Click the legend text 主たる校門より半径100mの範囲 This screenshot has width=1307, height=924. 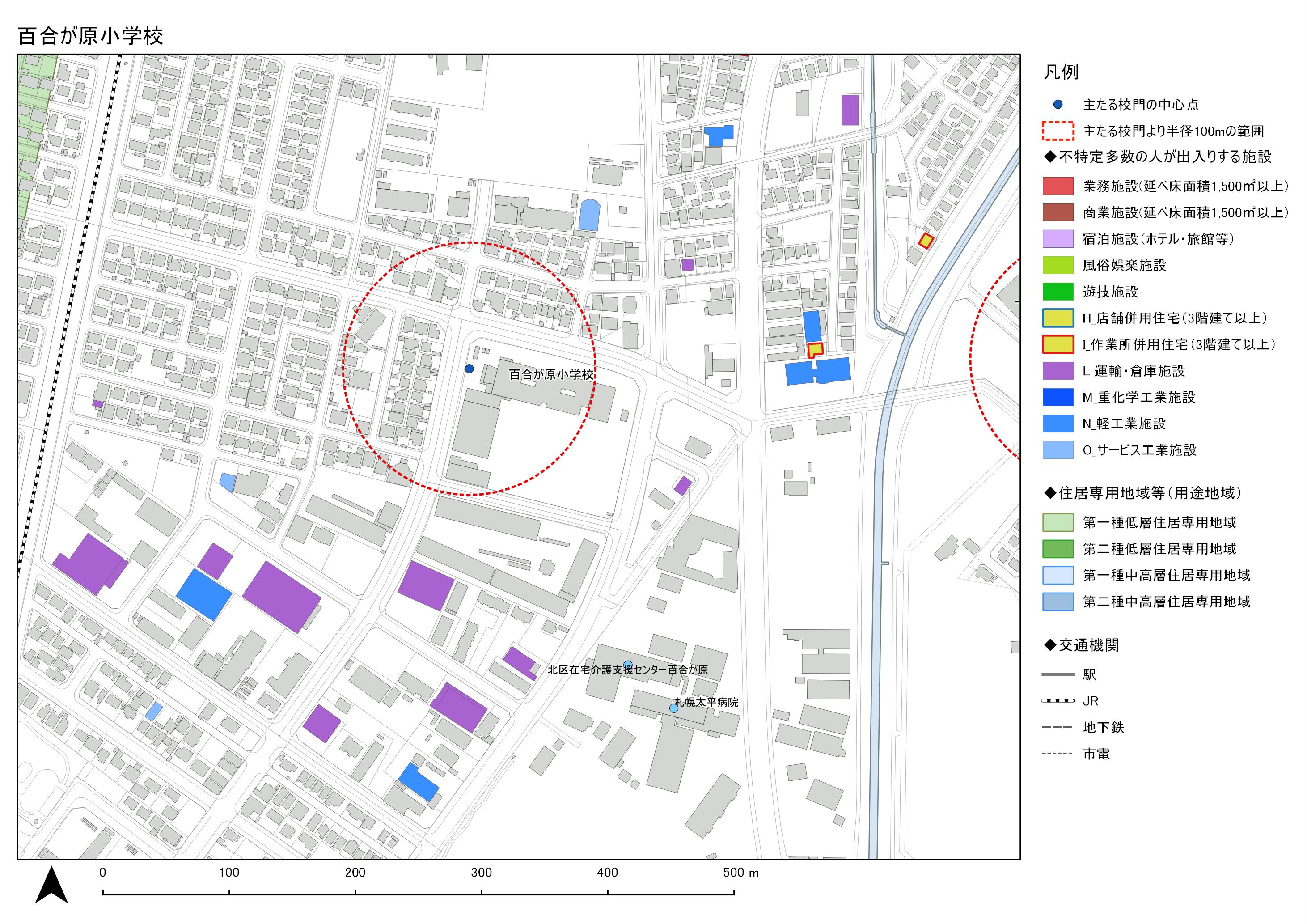pyautogui.click(x=1173, y=131)
